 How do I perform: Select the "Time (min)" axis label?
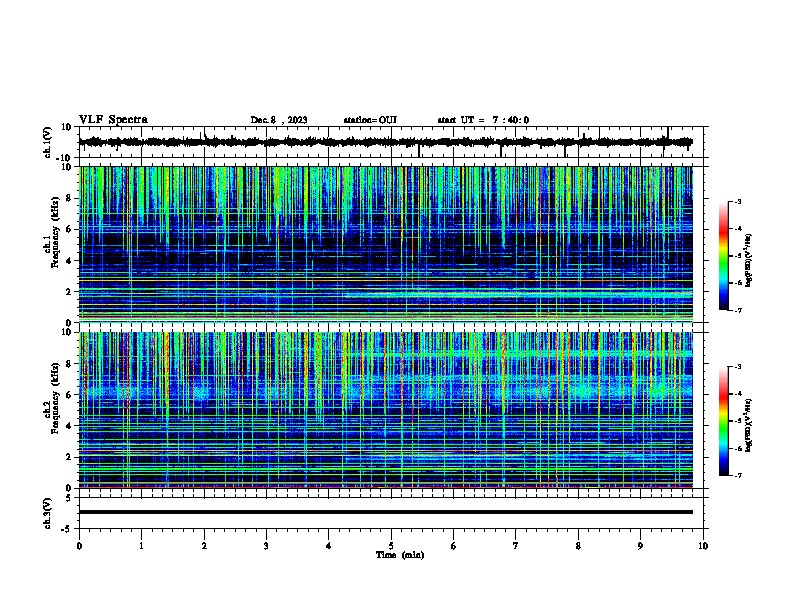click(400, 555)
